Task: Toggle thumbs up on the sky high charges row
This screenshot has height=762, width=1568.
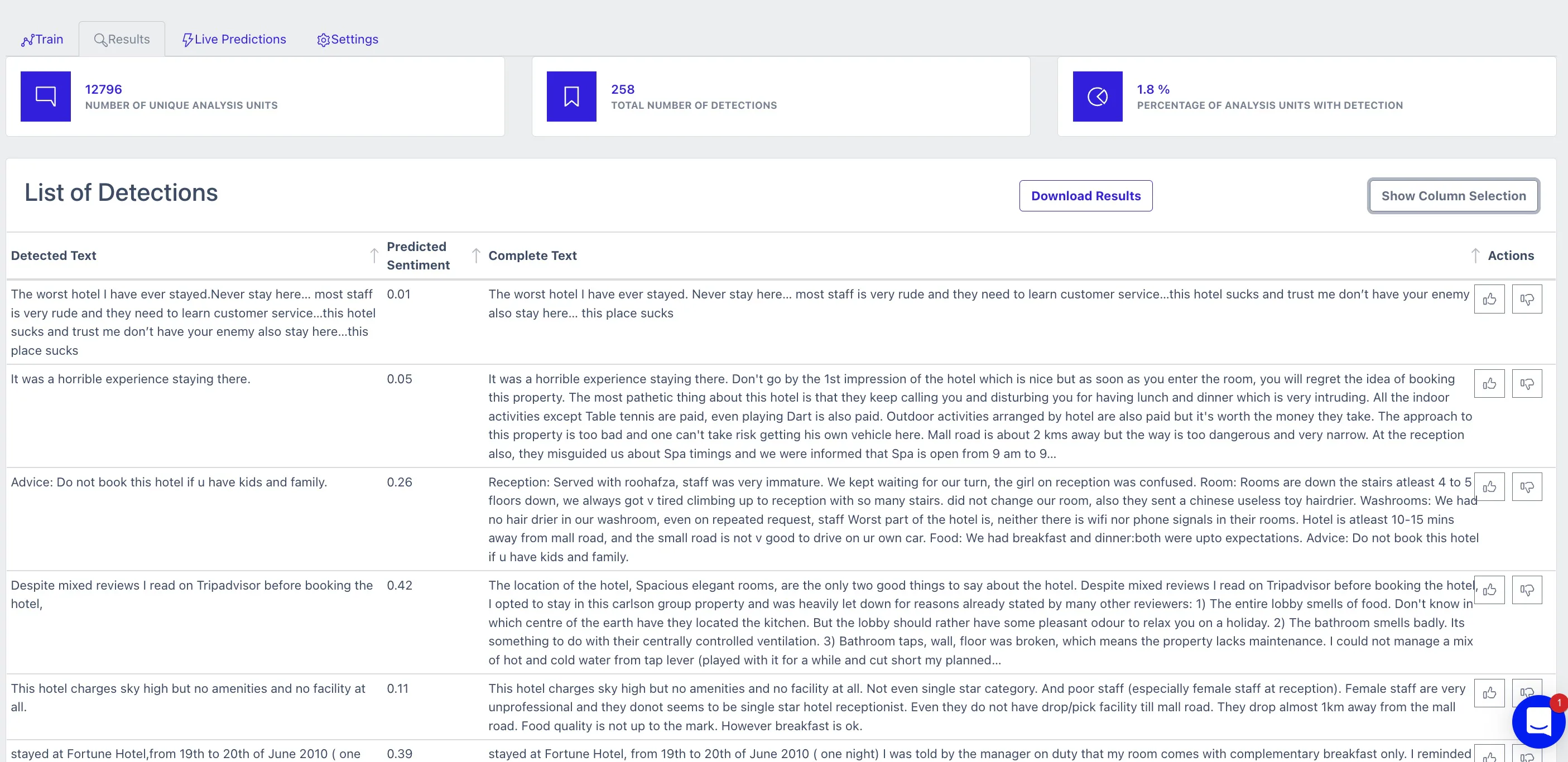Action: [1489, 693]
